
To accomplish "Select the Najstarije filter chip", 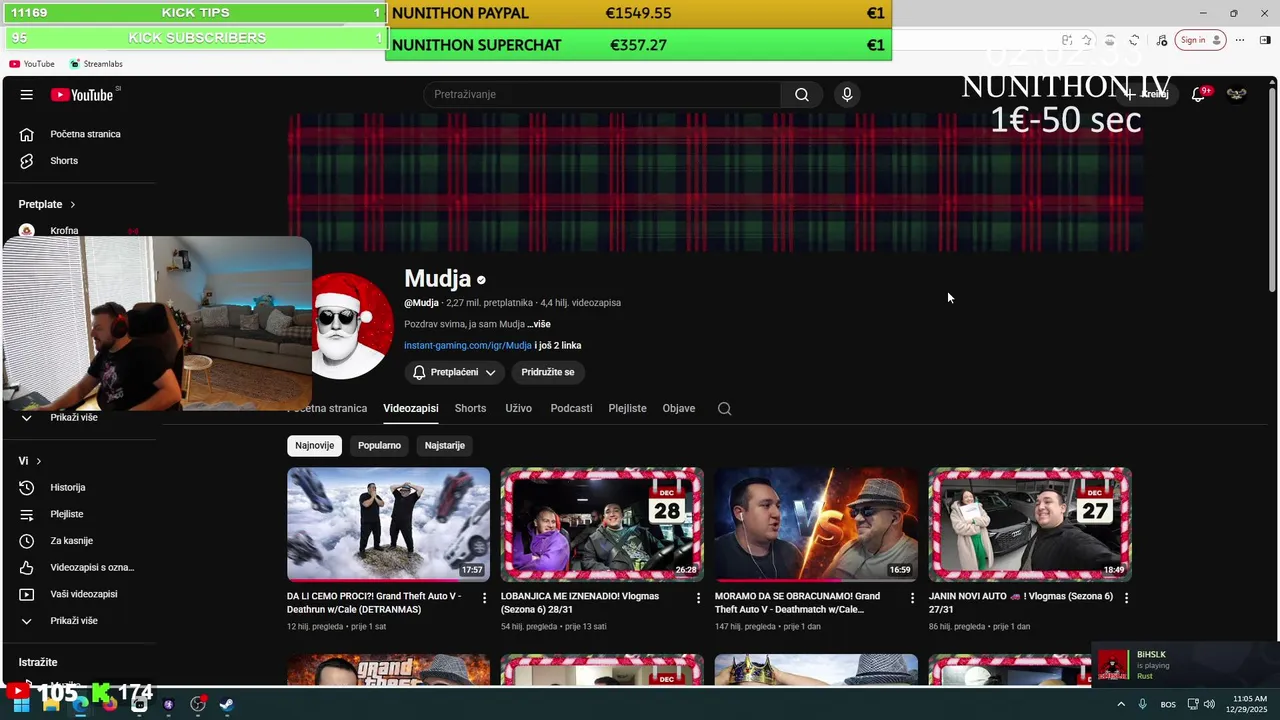I will (444, 445).
